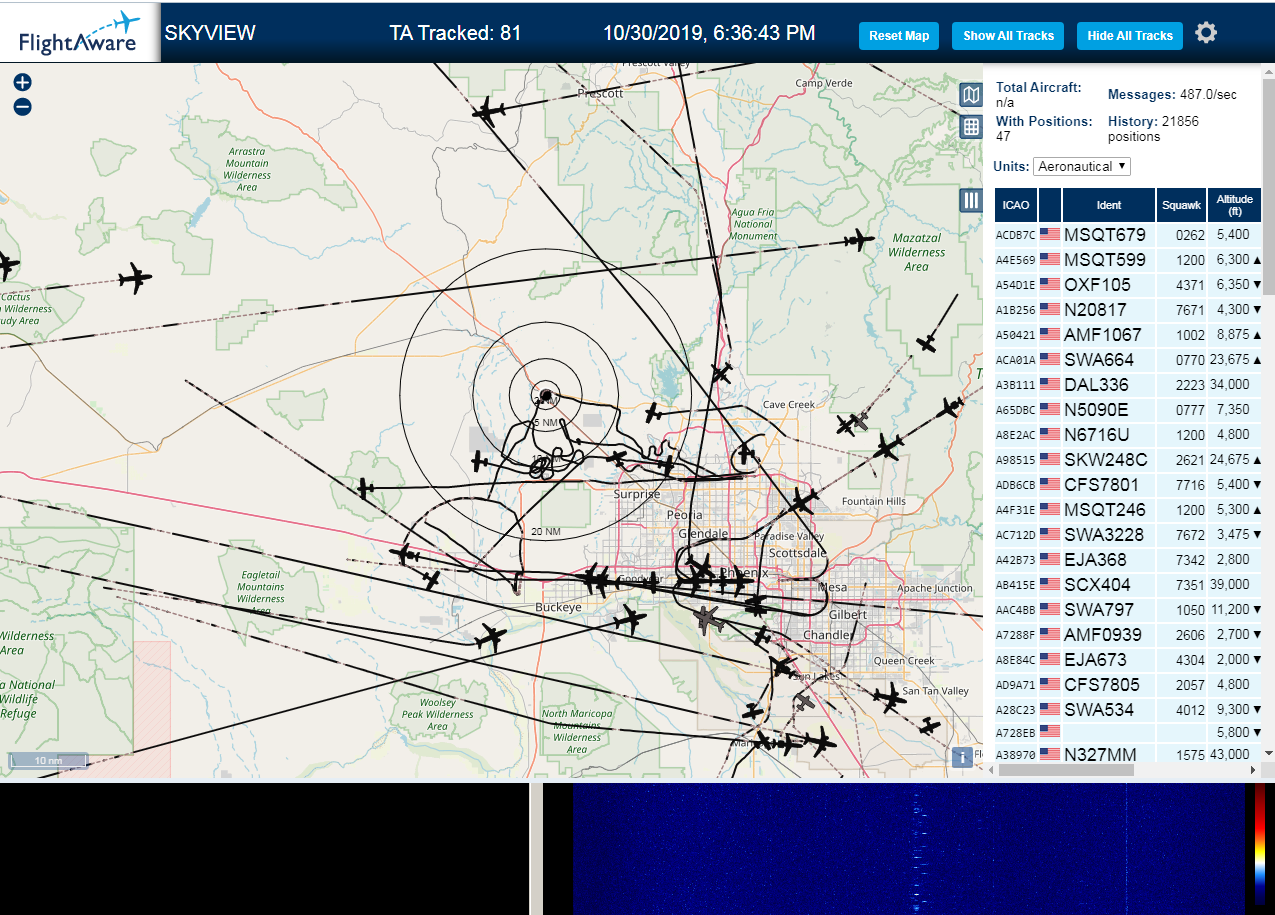The image size is (1275, 915).
Task: Click the US flag in SWA534 row
Action: coord(1050,709)
